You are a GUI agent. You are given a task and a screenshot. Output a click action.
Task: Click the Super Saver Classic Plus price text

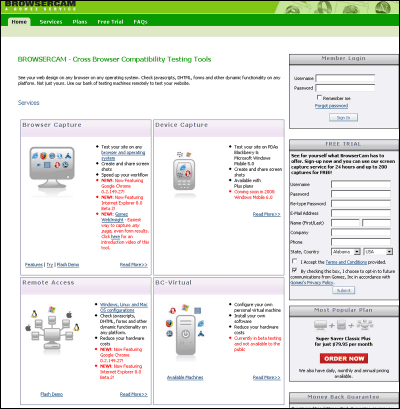[344, 341]
